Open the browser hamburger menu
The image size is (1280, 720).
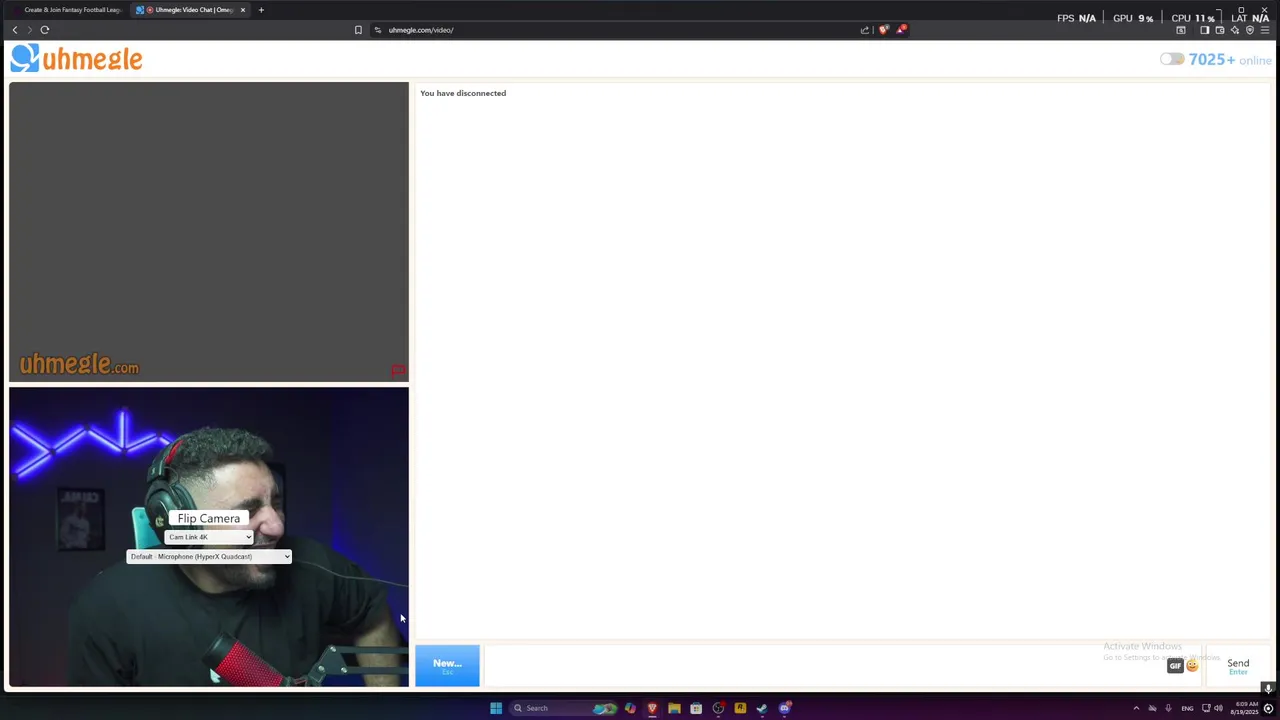pyautogui.click(x=1264, y=30)
